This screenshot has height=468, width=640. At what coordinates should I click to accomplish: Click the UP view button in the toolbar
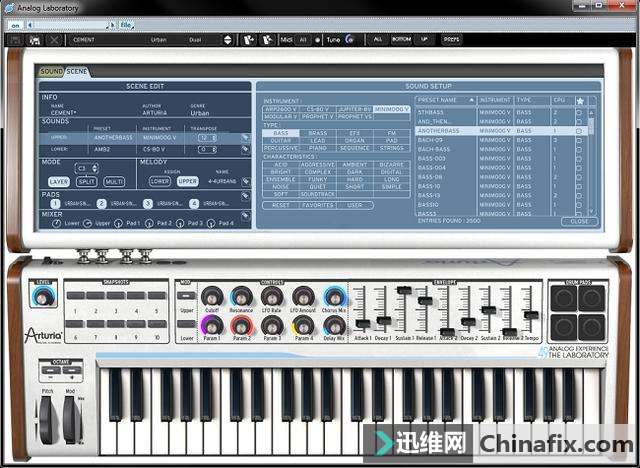pos(424,40)
